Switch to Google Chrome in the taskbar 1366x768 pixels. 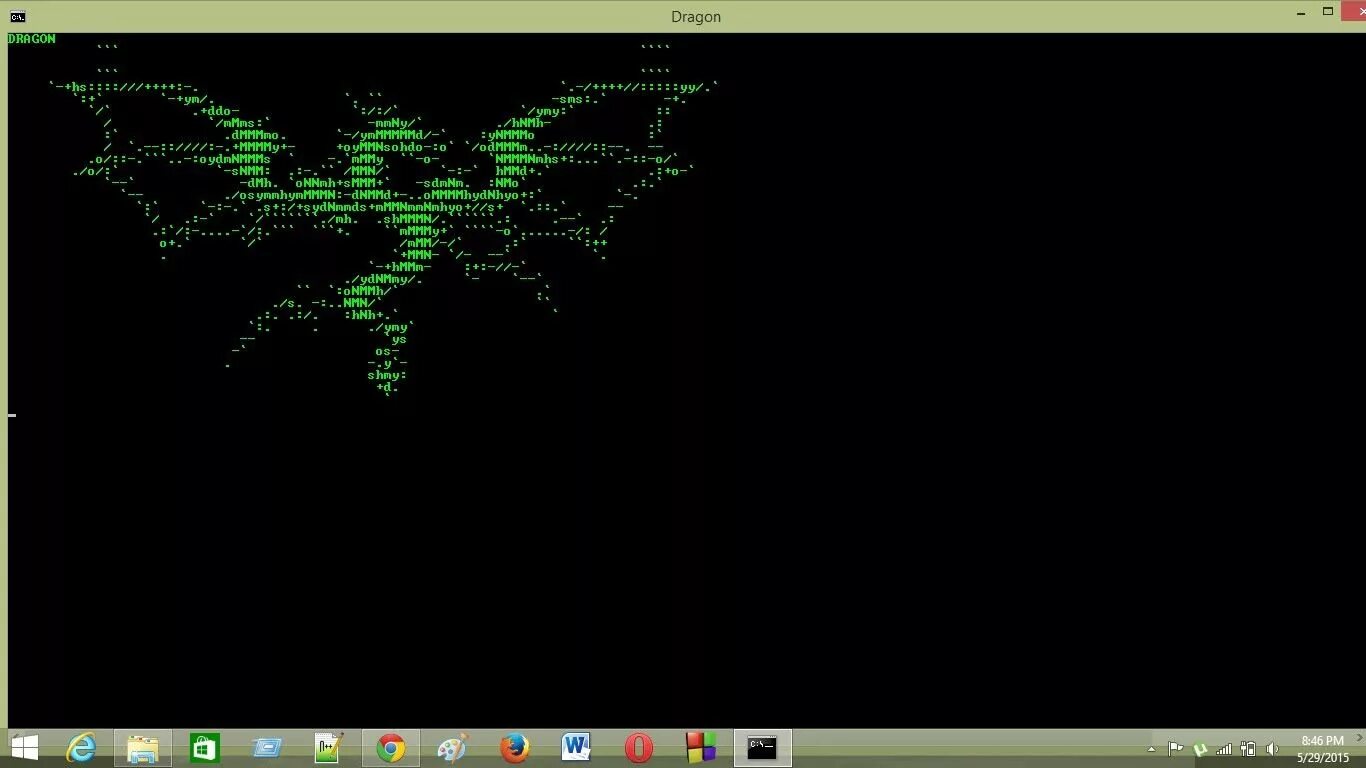[391, 748]
